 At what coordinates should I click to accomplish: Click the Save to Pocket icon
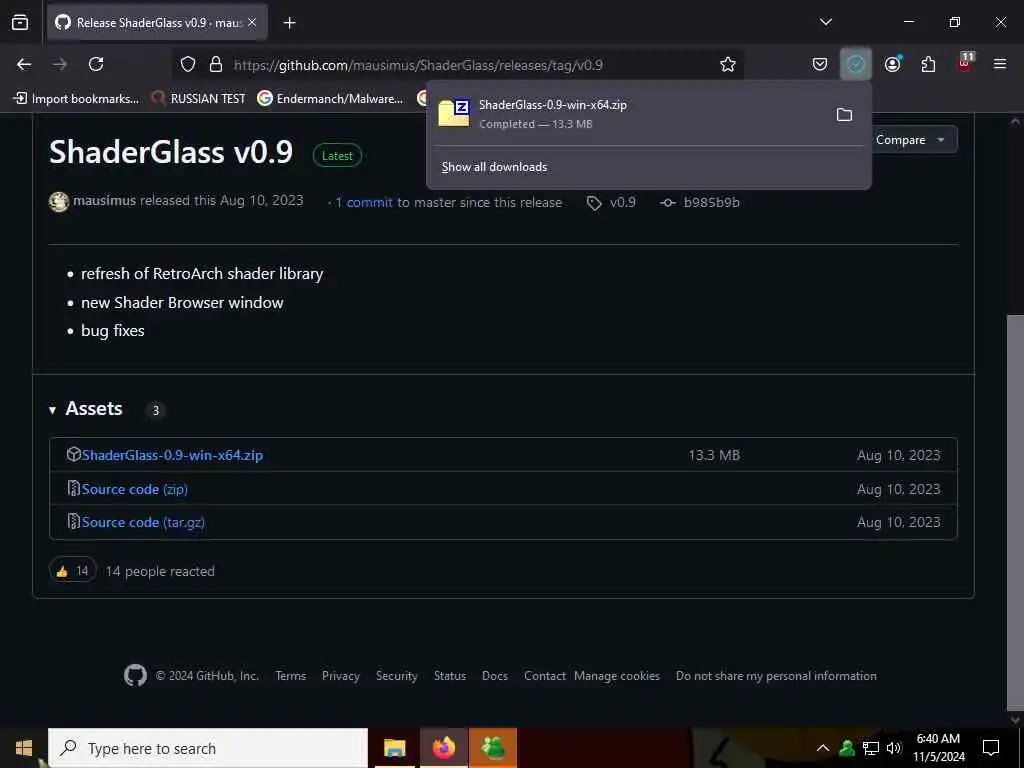(x=820, y=64)
